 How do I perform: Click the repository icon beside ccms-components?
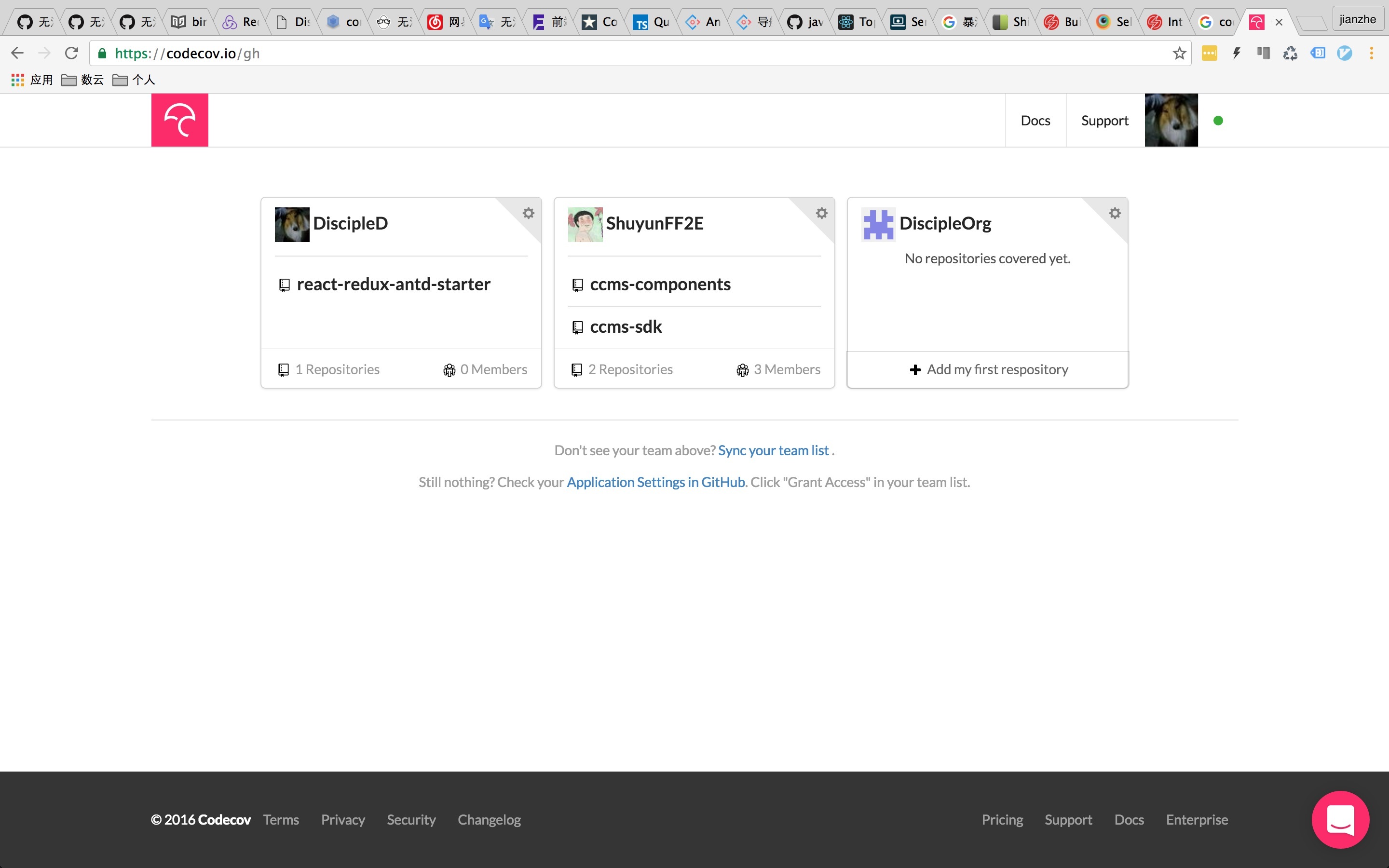577,285
